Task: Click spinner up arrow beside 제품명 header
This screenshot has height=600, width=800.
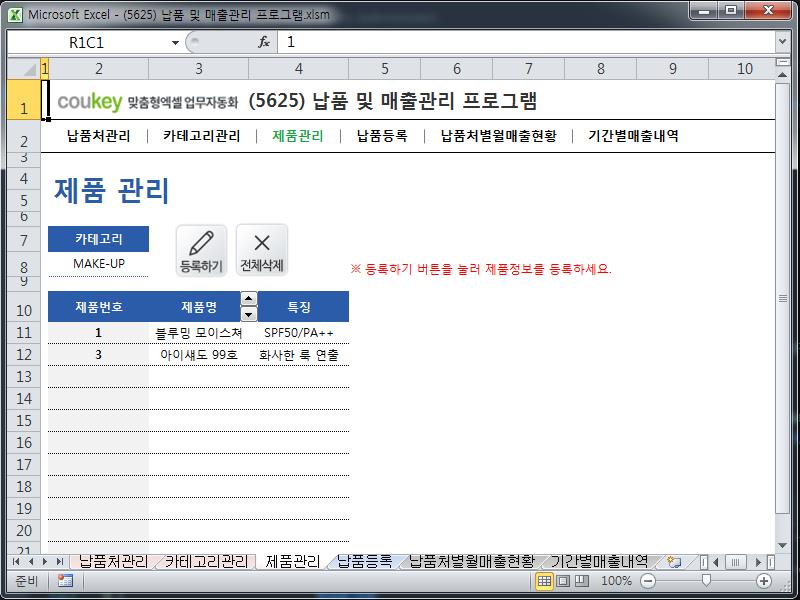Action: tap(248, 298)
